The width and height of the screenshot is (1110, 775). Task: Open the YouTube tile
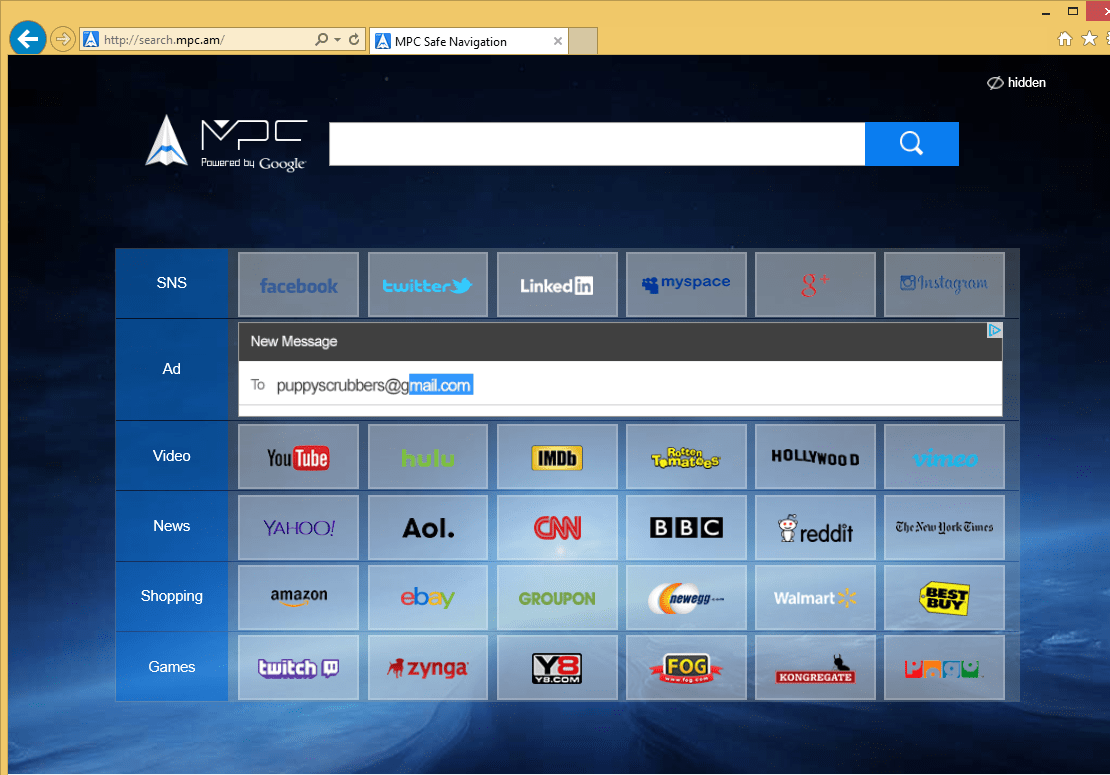click(x=299, y=457)
